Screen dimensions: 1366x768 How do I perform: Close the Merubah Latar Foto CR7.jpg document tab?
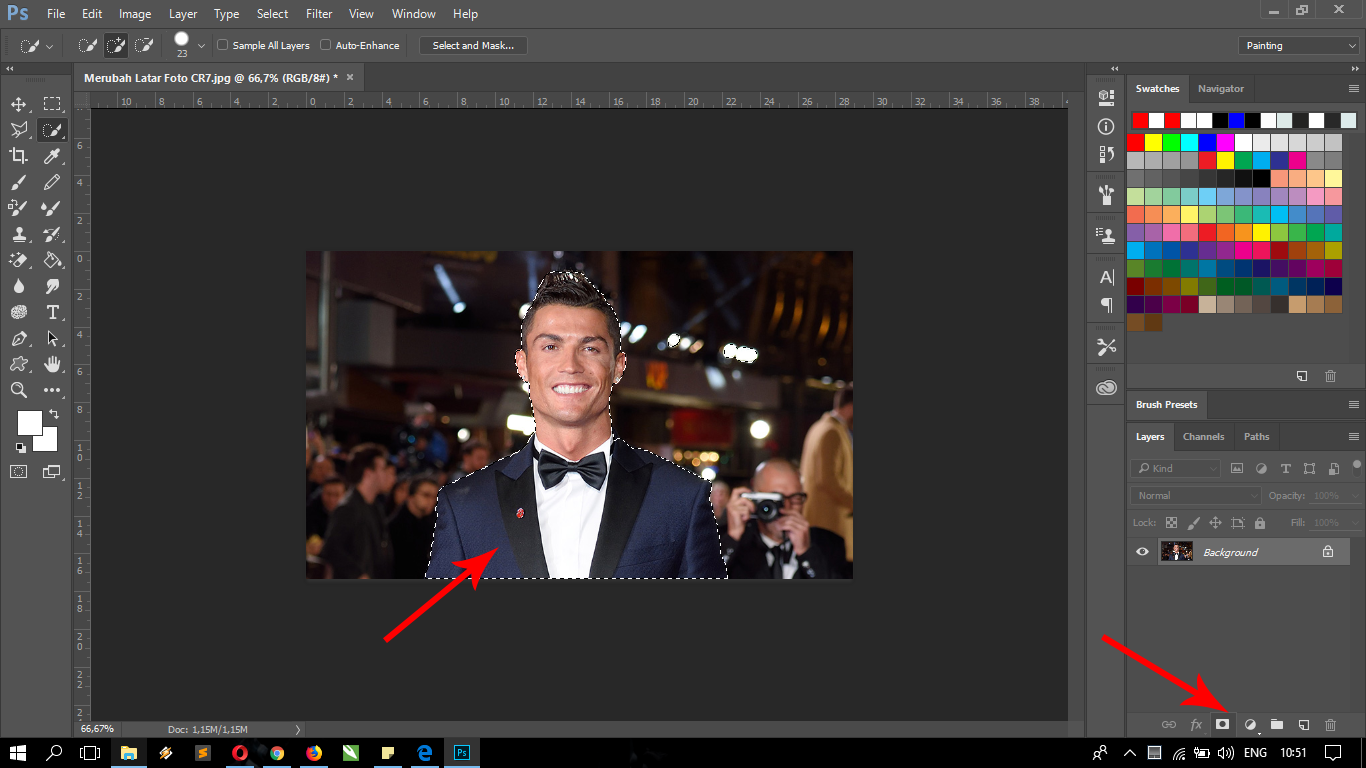click(x=350, y=77)
